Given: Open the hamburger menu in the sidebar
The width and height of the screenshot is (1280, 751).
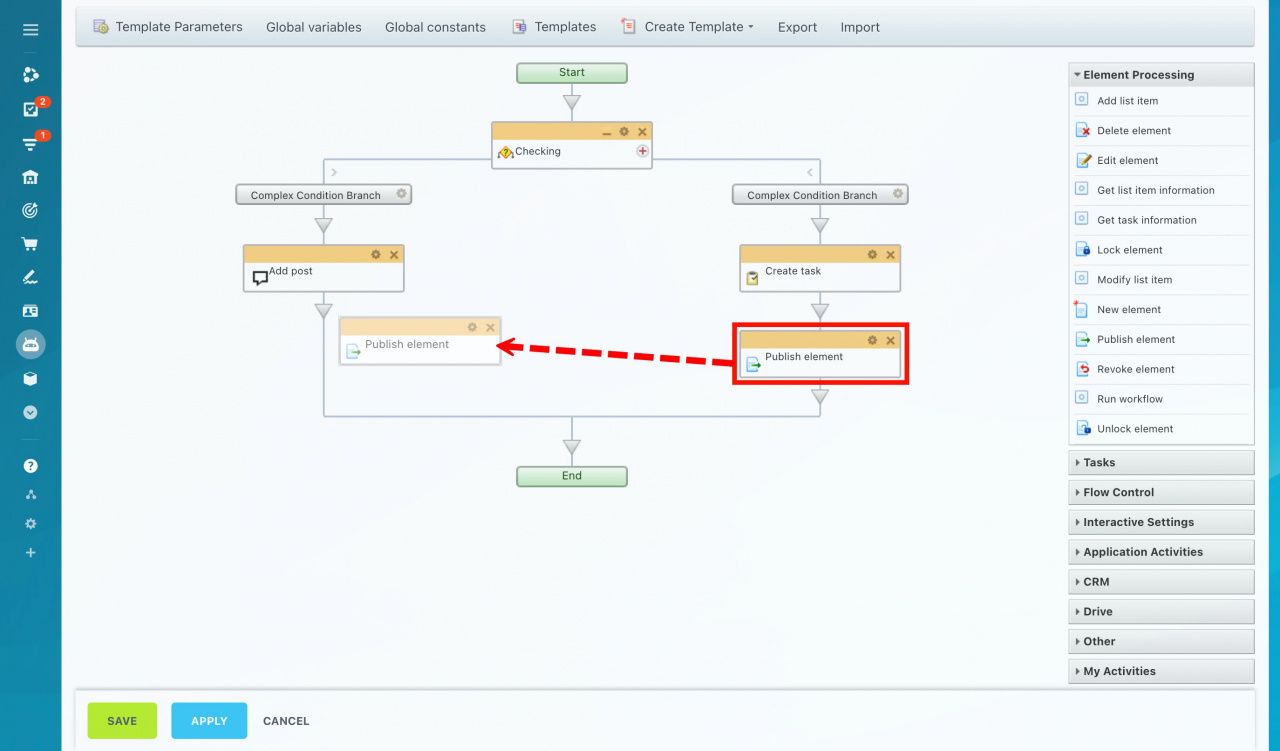Looking at the screenshot, I should click(x=30, y=30).
